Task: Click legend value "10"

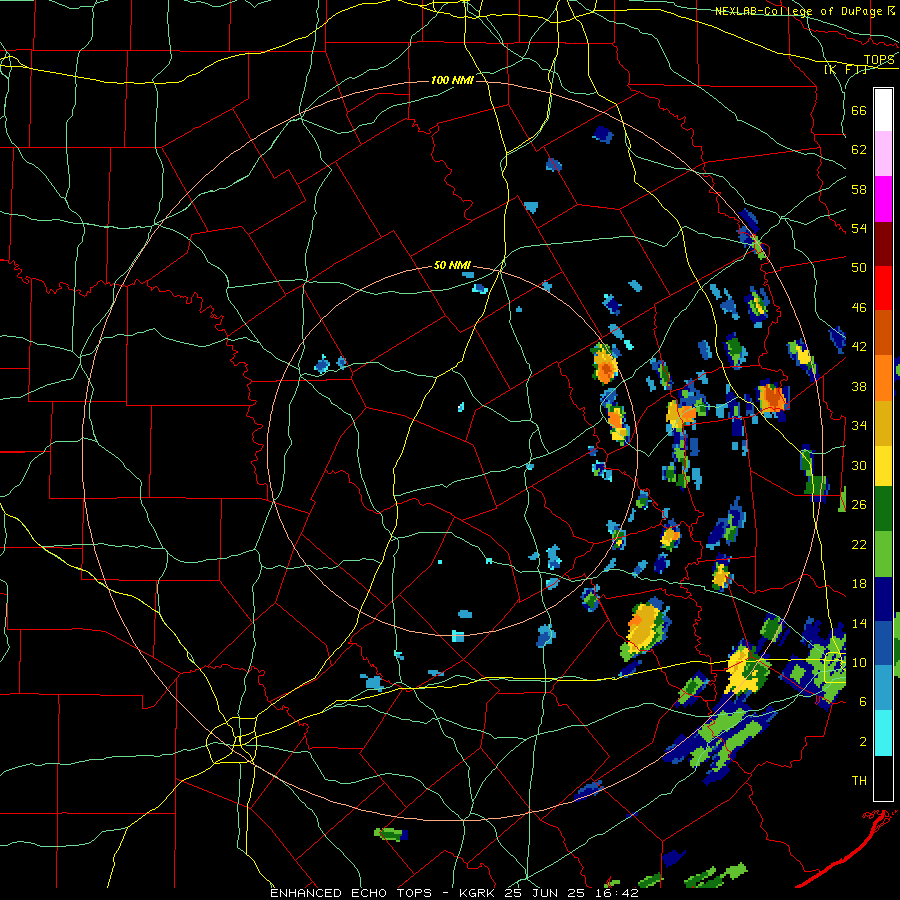Action: 859,662
